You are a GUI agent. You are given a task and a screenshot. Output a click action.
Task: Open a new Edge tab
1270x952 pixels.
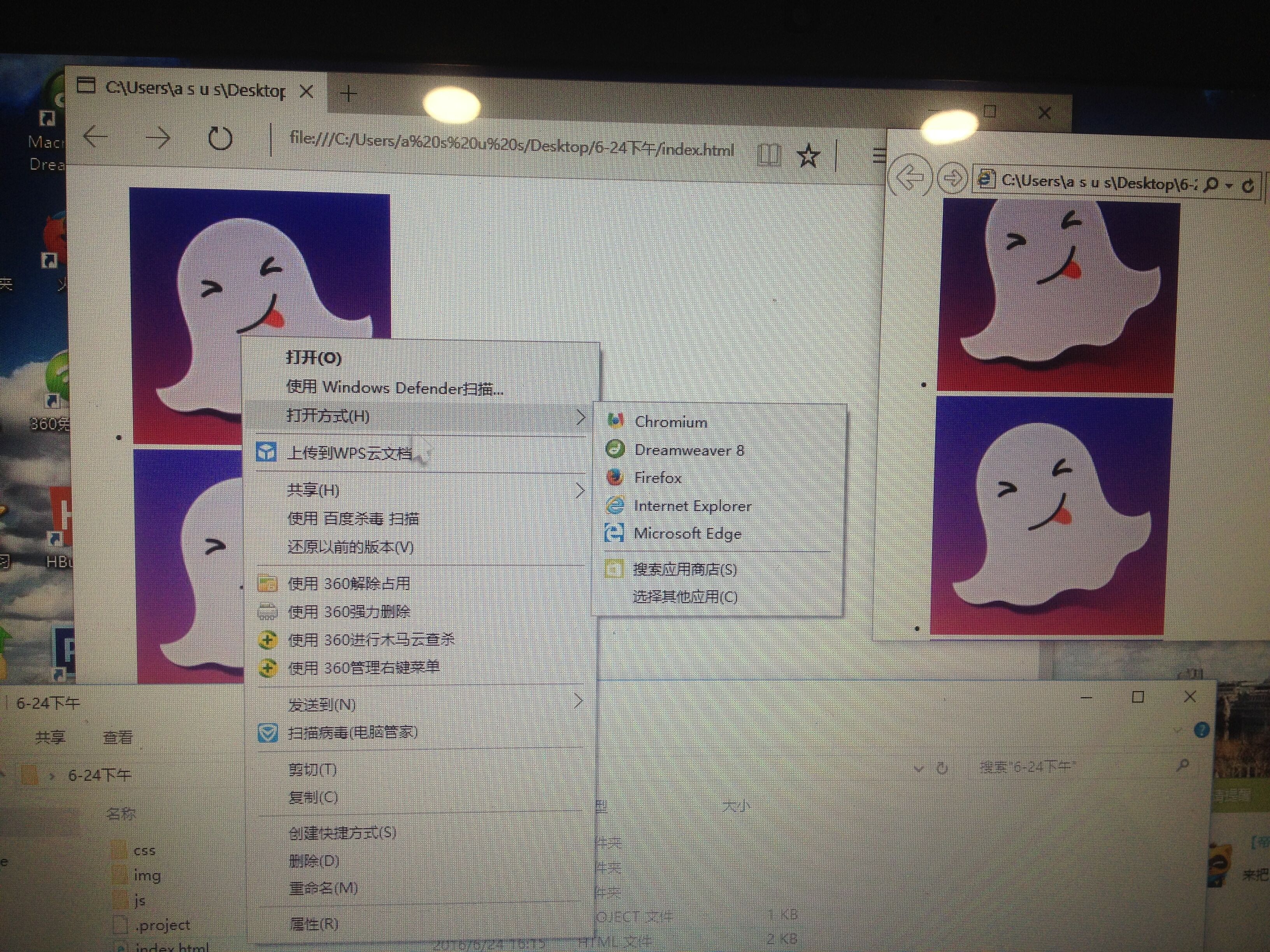pos(349,93)
